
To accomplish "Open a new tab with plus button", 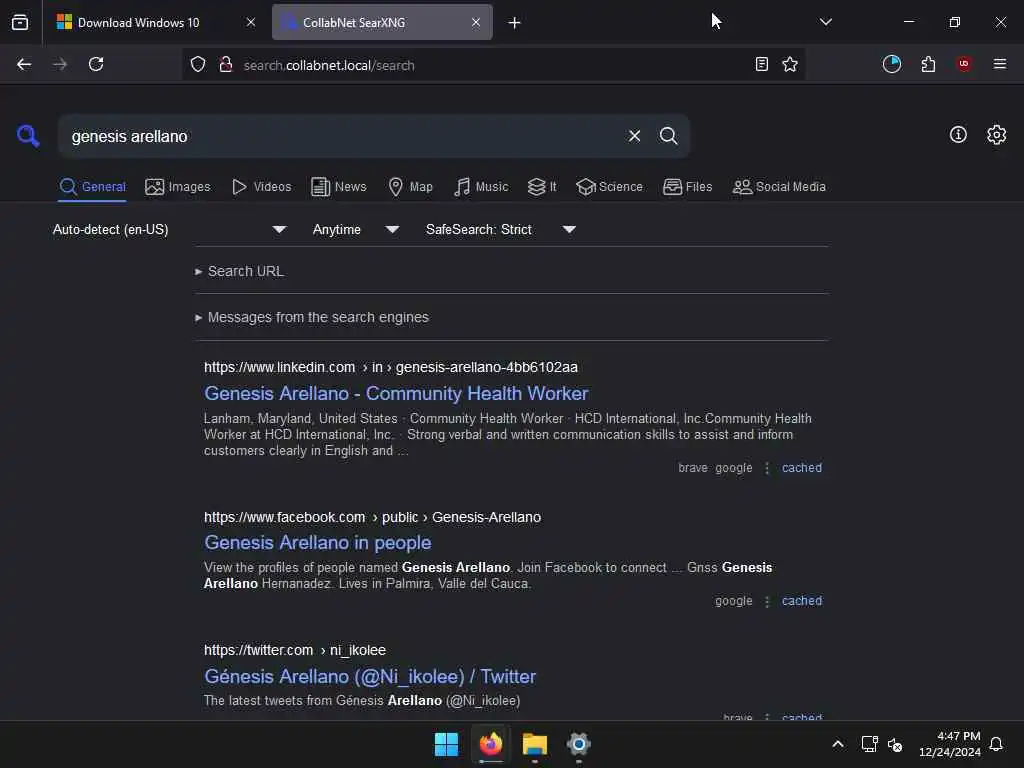I will coord(515,23).
